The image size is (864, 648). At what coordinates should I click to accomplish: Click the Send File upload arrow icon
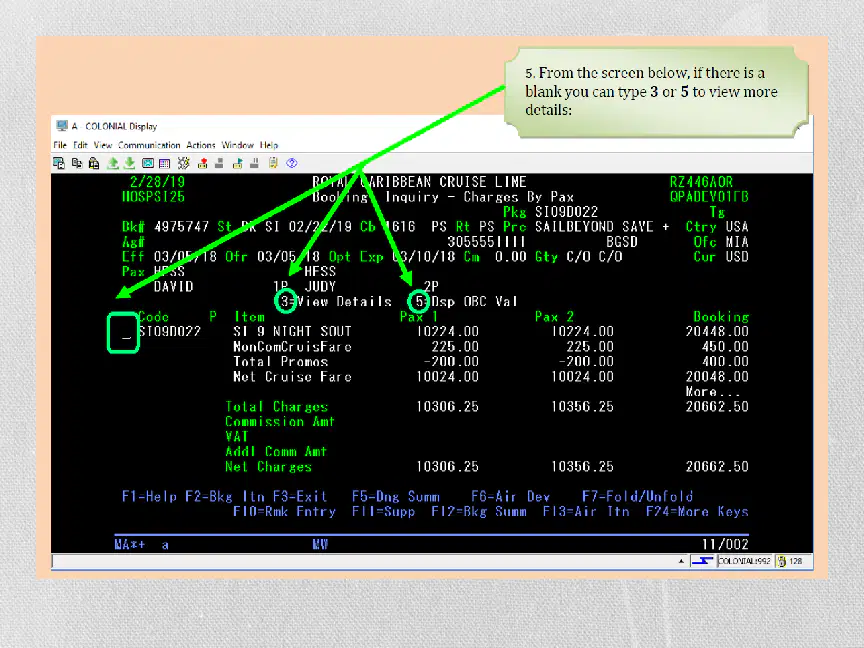[113, 163]
